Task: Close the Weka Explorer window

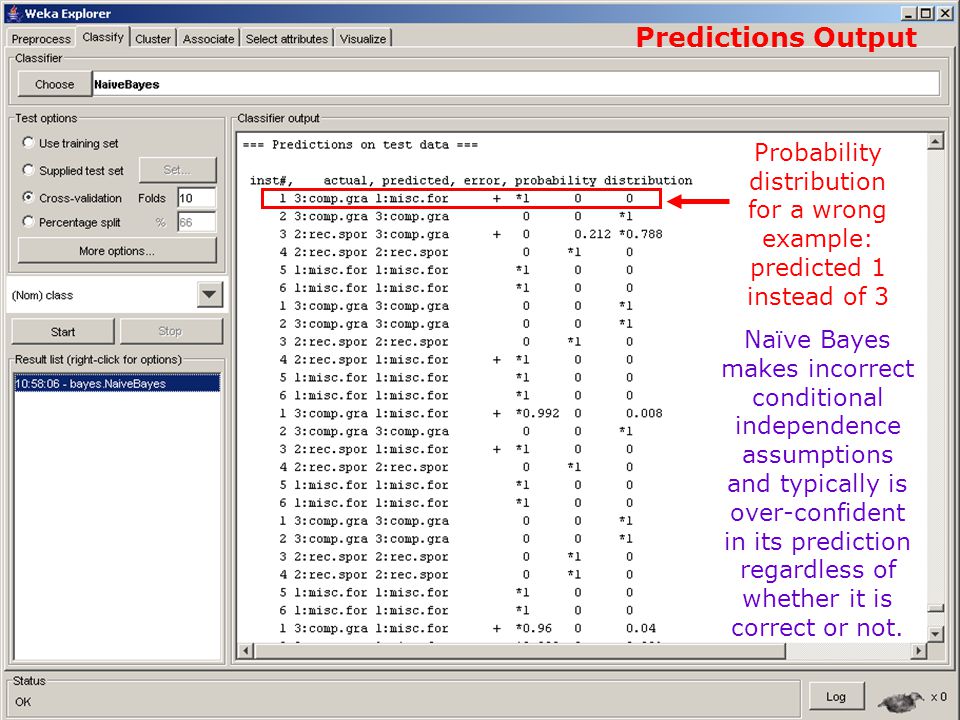Action: [945, 13]
